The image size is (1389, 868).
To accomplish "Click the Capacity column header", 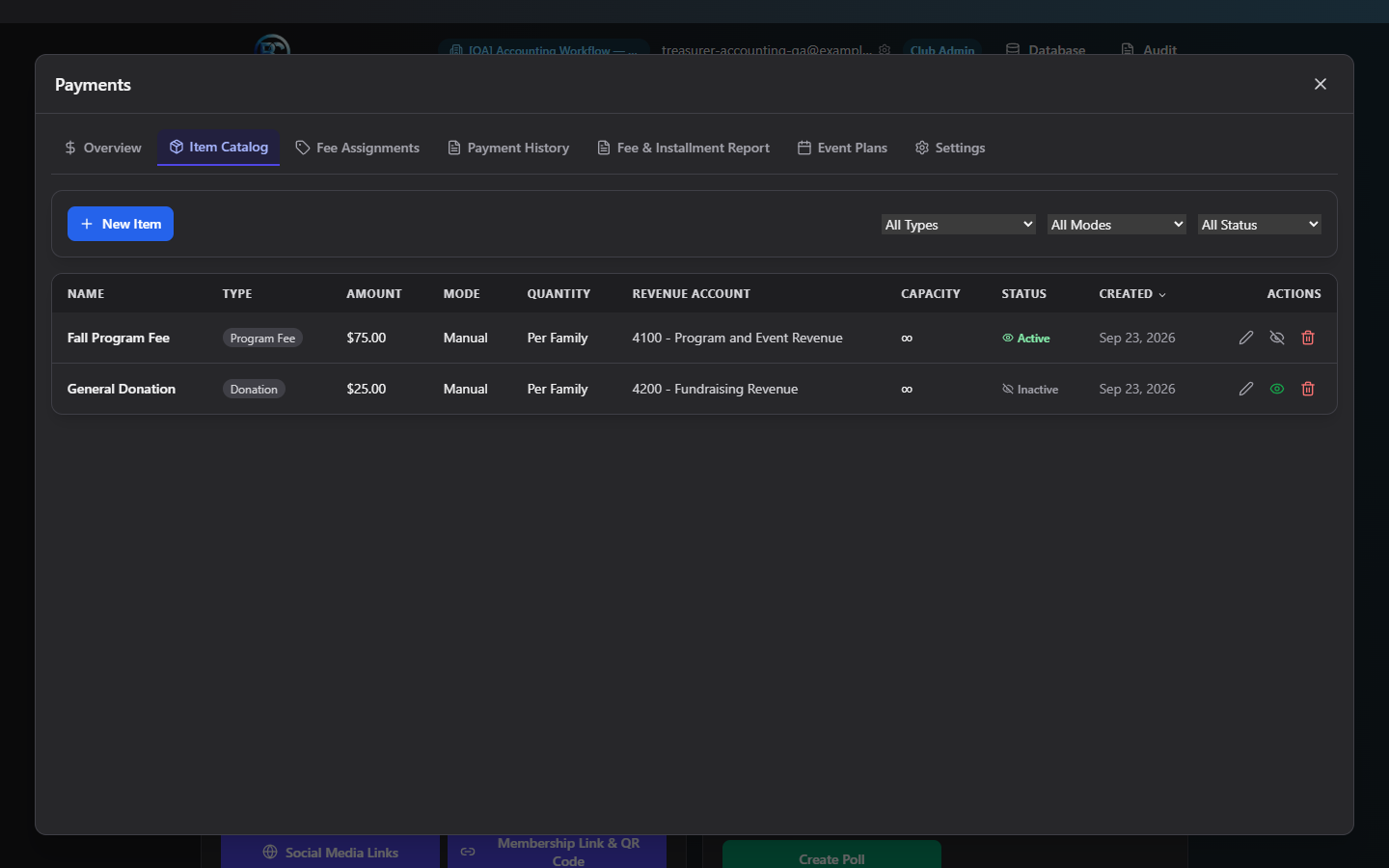I will tap(931, 294).
